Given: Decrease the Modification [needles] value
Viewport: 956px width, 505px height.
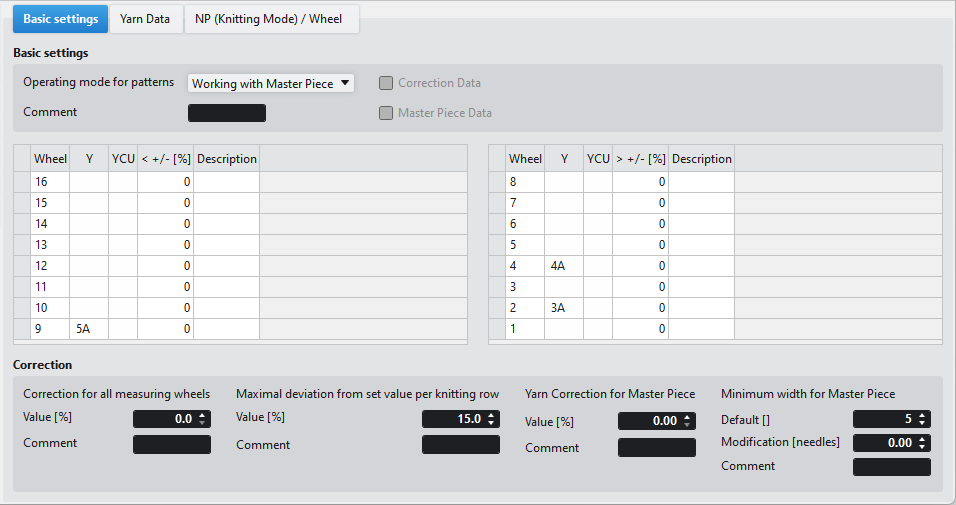Looking at the screenshot, I should (x=923, y=446).
